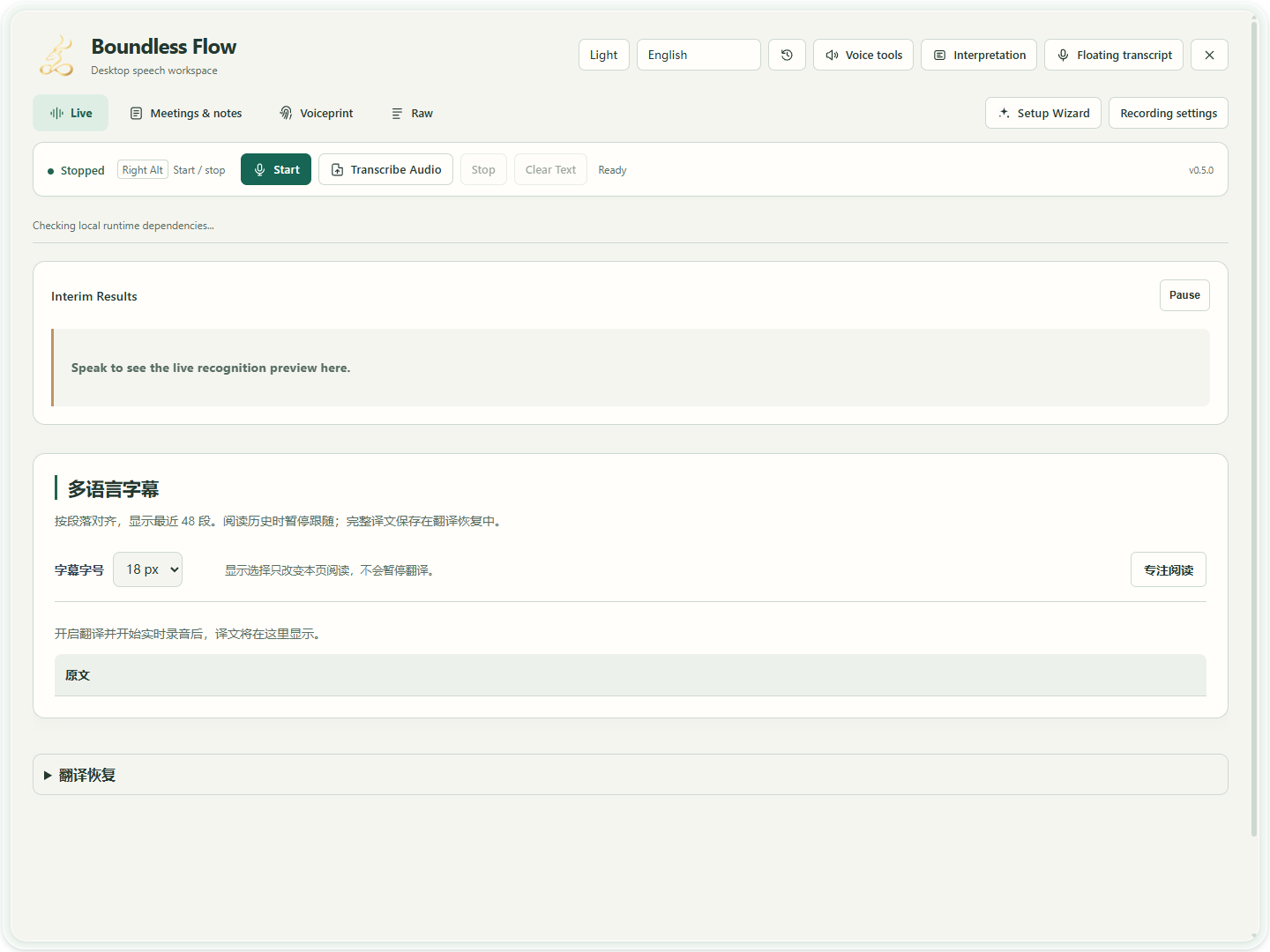1270x952 pixels.
Task: Click the 'Speak to see the live recognition' placeholder
Action: pos(211,368)
